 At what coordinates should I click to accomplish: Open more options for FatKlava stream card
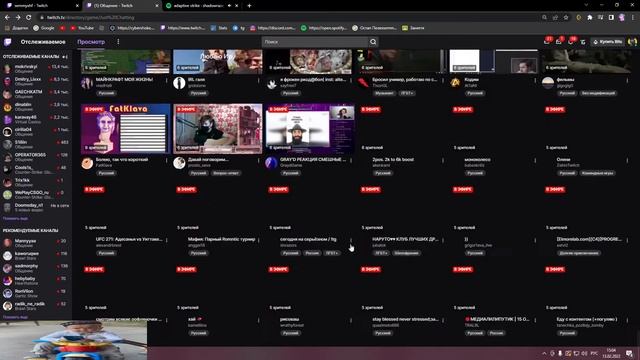point(167,160)
